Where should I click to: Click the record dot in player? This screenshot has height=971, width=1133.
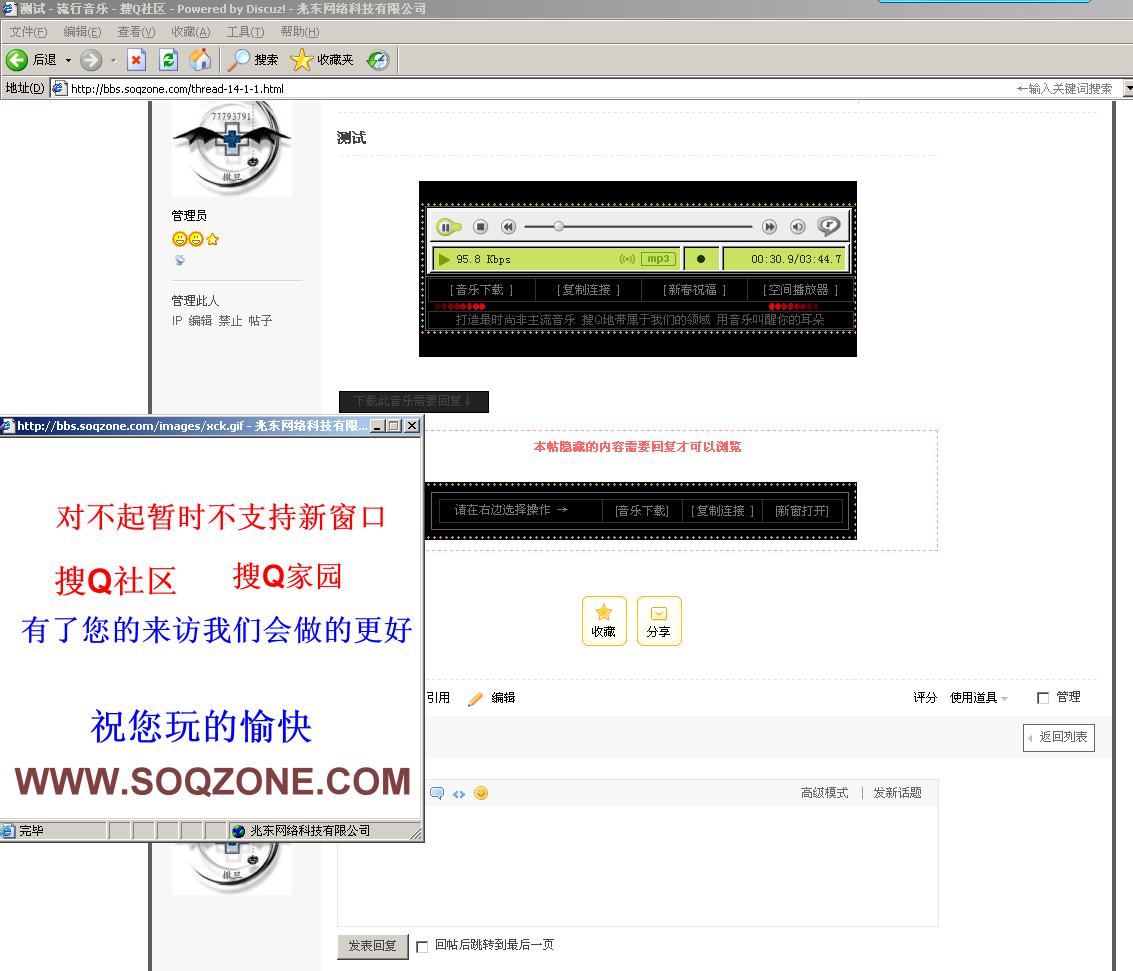point(701,259)
